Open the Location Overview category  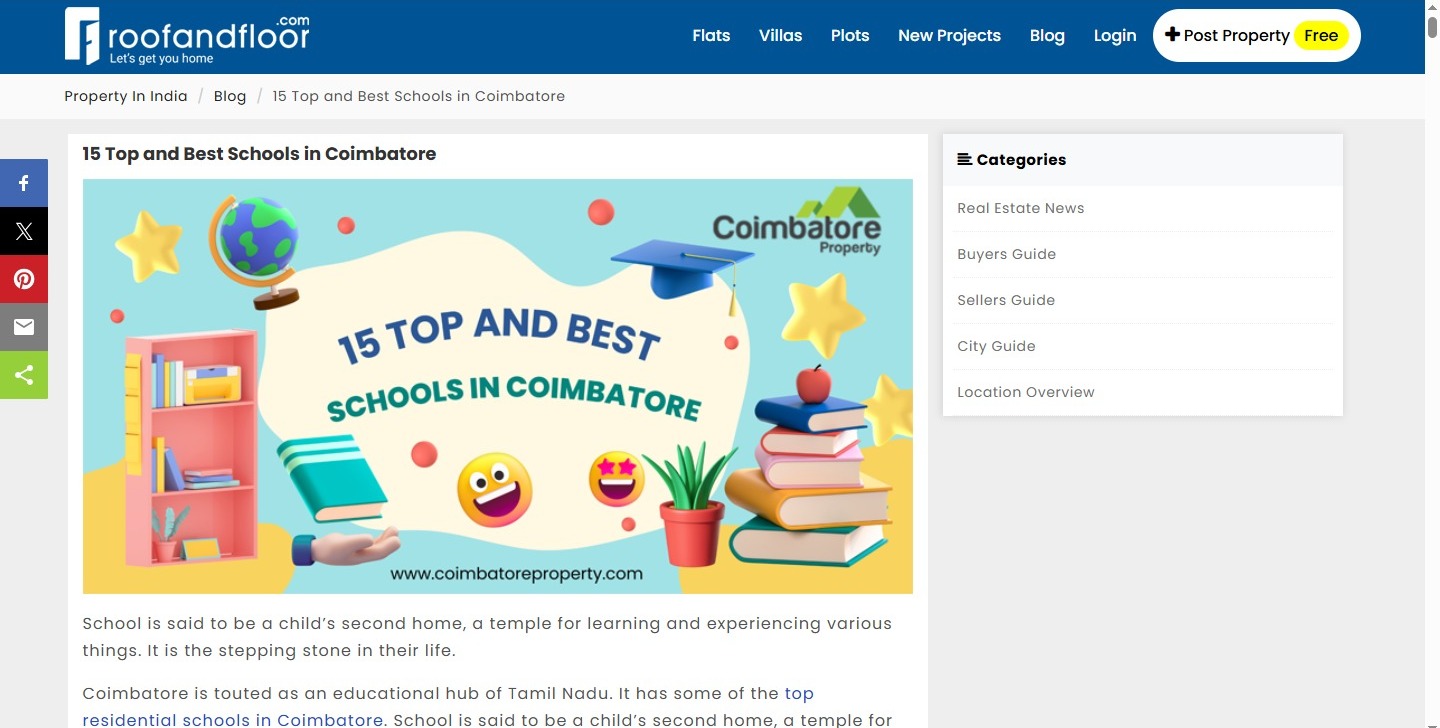pyautogui.click(x=1026, y=392)
